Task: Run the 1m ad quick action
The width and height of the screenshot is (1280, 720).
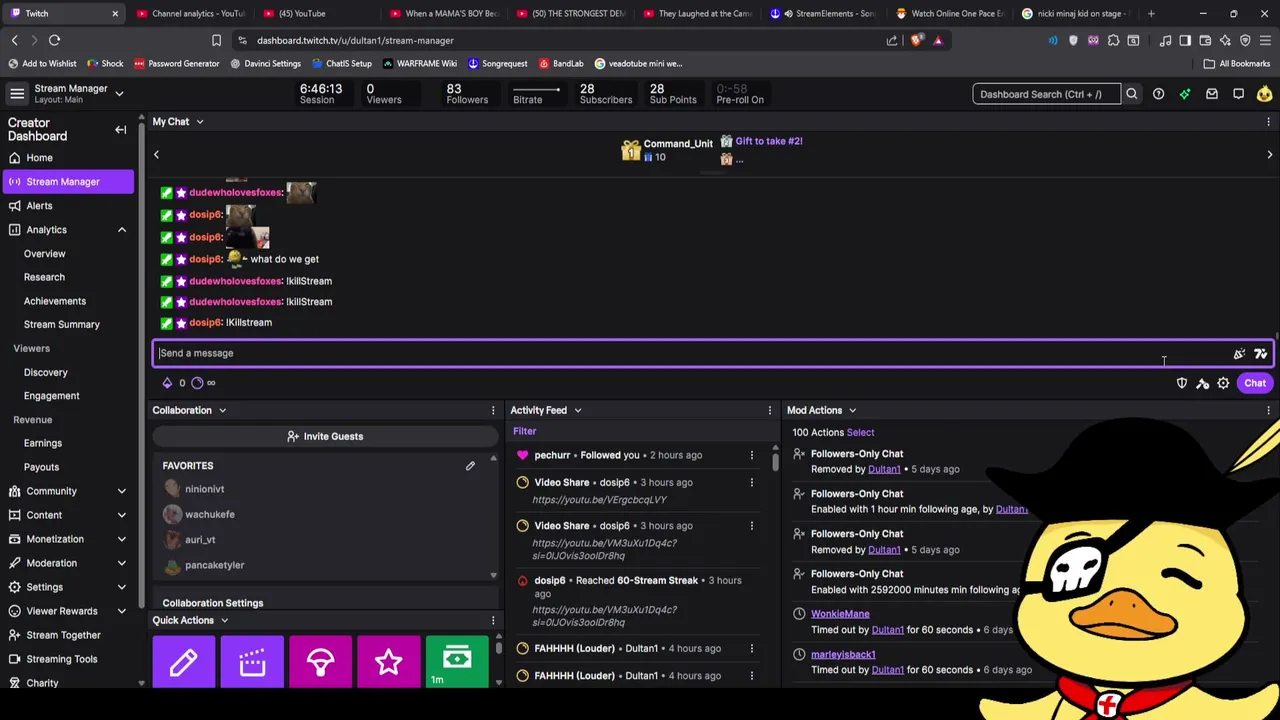Action: [x=457, y=662]
